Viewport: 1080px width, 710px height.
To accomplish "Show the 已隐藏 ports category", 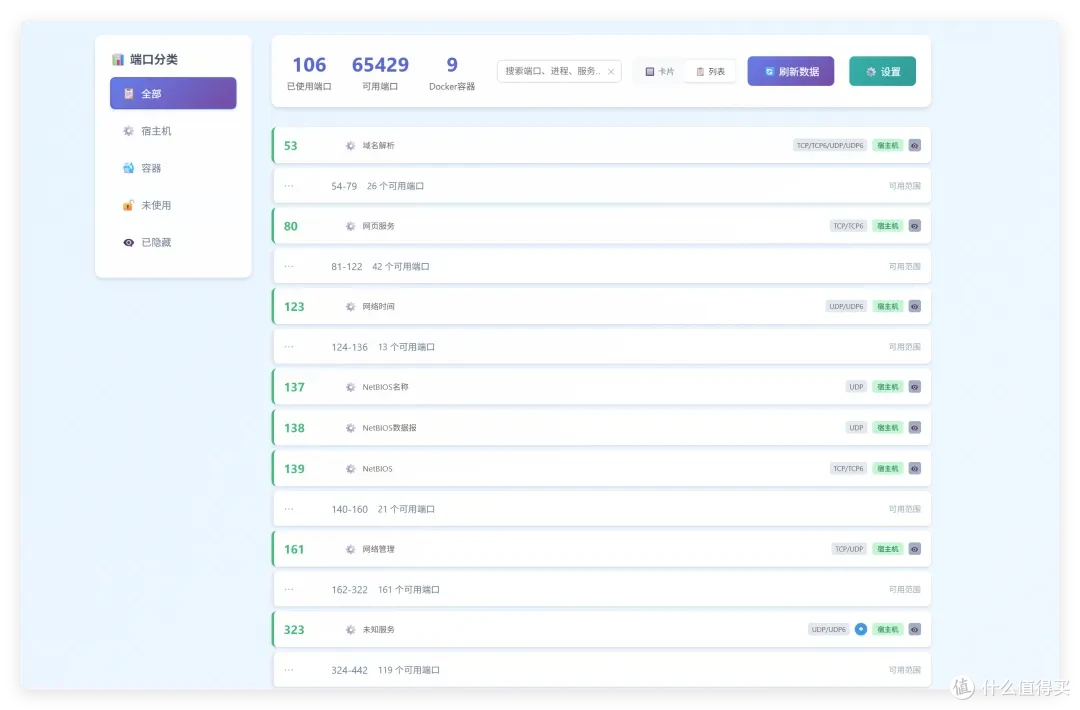I will (x=173, y=242).
